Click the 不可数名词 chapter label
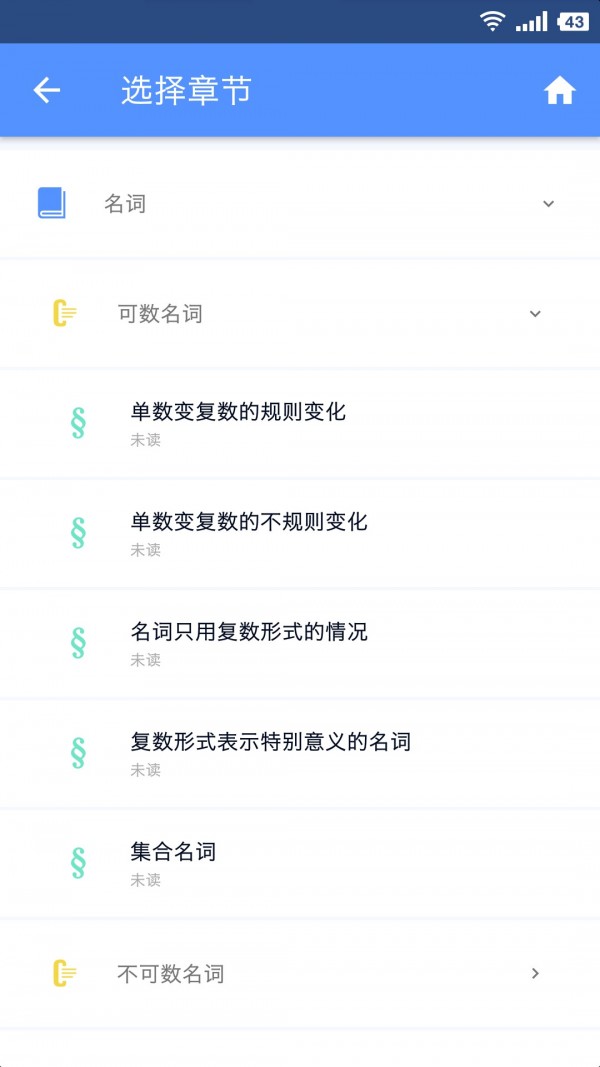 (171, 974)
